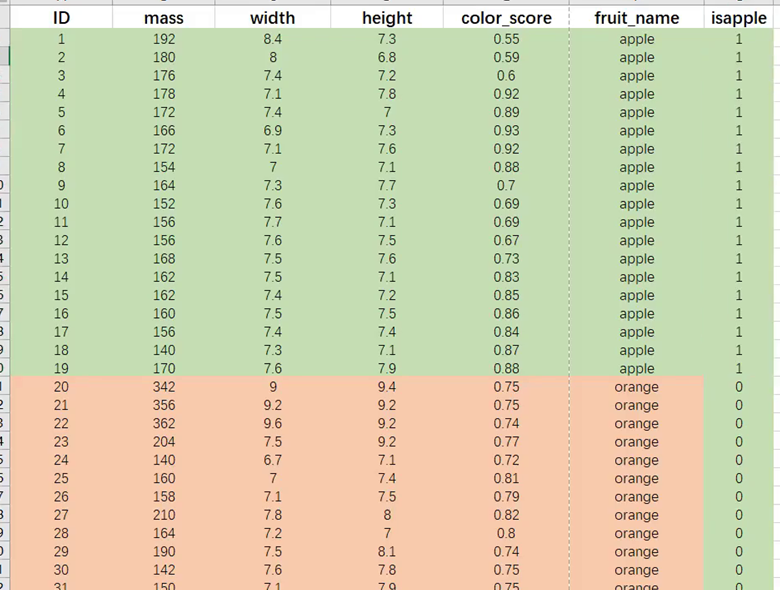Viewport: 780px width, 590px height.
Task: Select the ID column header cell
Action: [61, 18]
